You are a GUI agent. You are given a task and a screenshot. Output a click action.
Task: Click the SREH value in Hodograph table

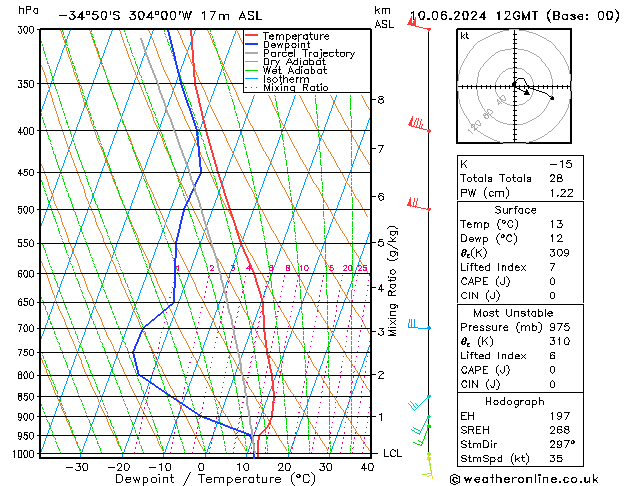560,430
